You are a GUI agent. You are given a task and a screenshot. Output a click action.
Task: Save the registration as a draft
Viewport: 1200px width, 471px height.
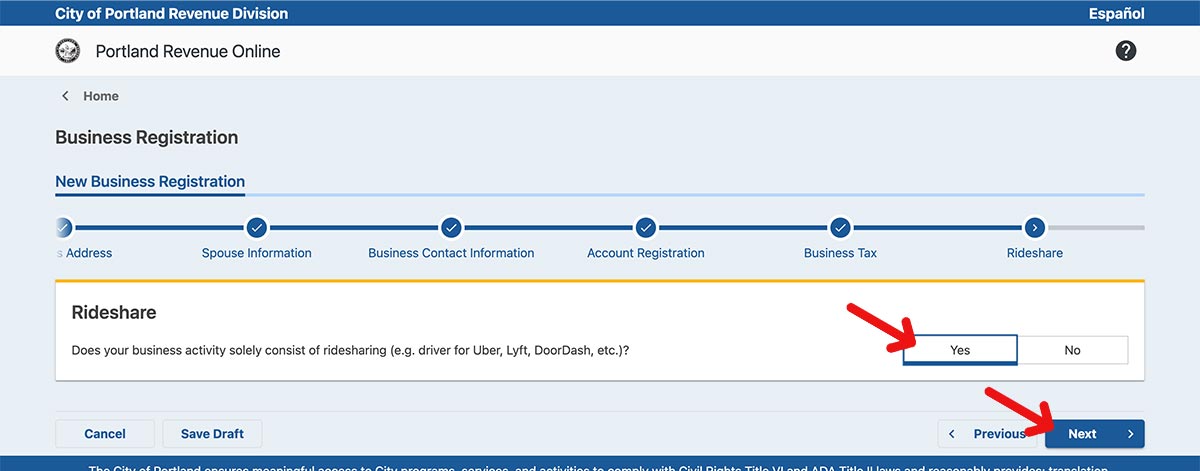click(212, 434)
